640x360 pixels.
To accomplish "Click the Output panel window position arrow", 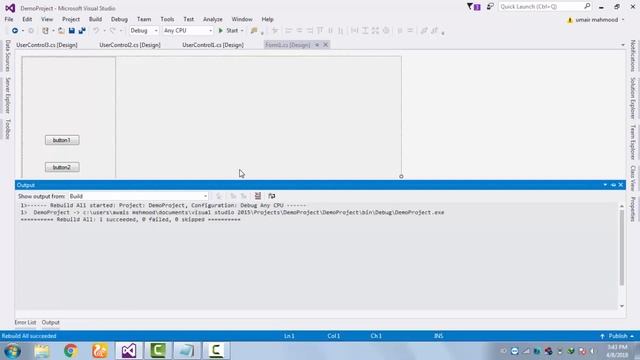I will click(x=605, y=185).
